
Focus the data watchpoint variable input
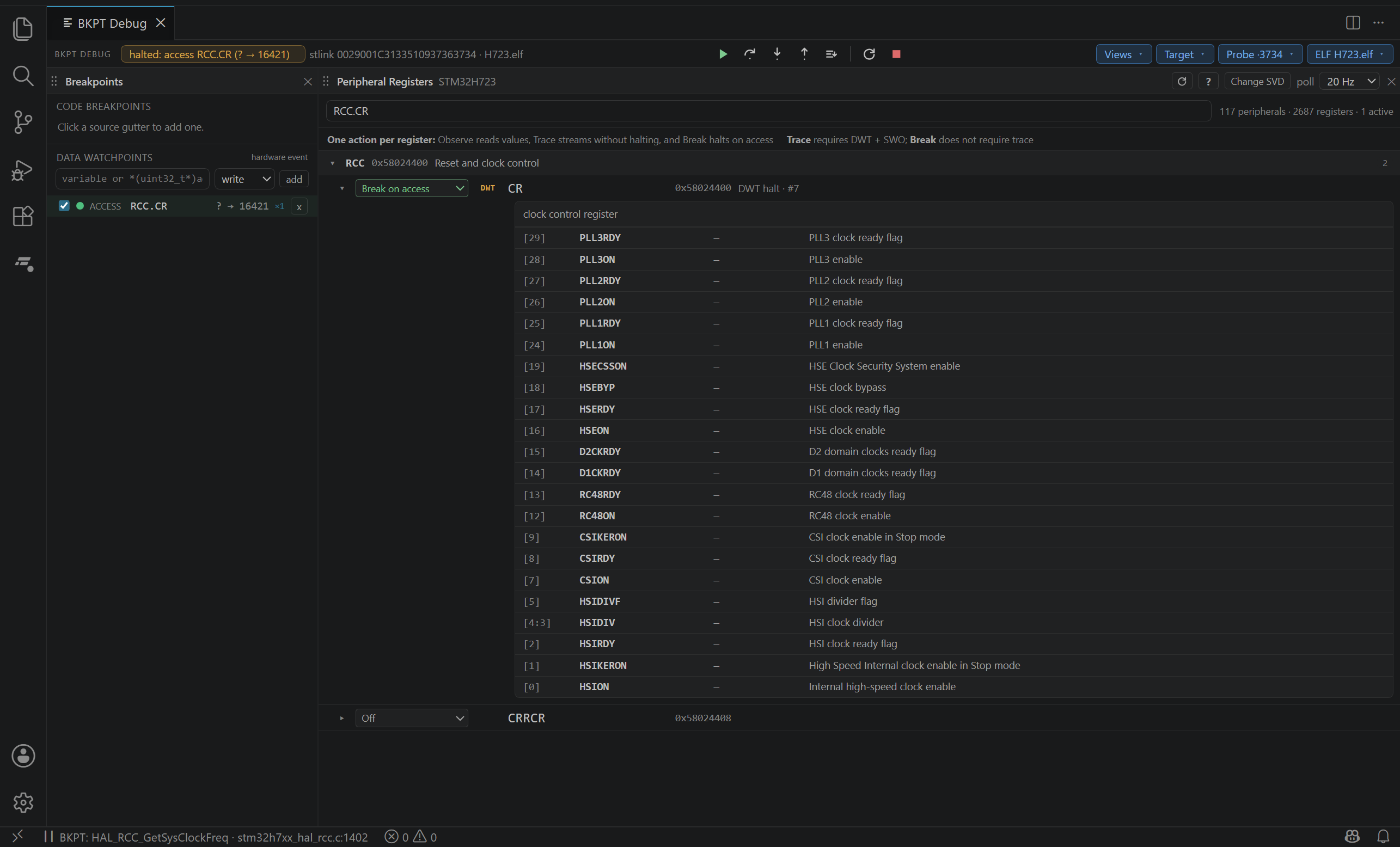(132, 179)
